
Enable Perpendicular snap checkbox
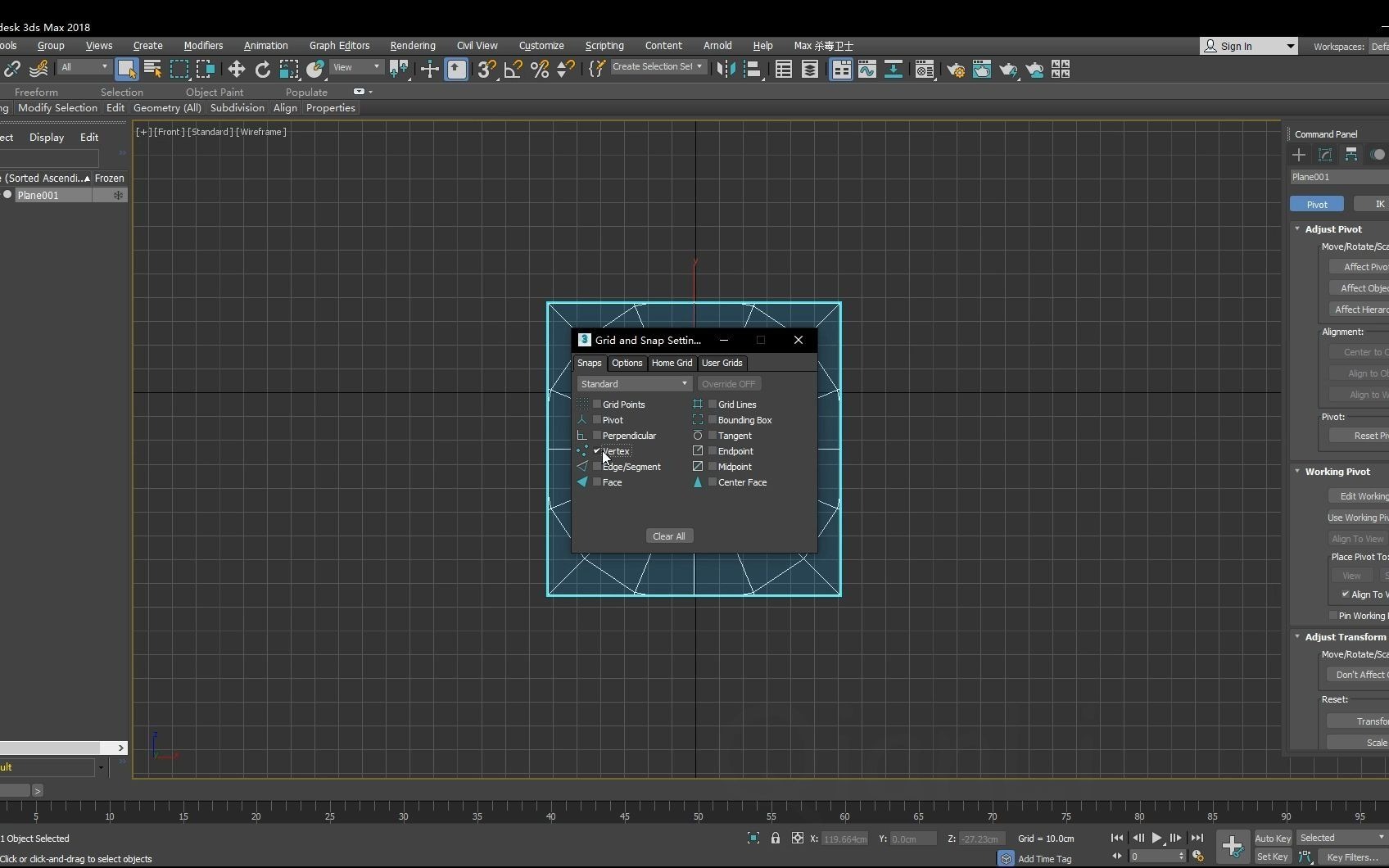[x=597, y=436]
